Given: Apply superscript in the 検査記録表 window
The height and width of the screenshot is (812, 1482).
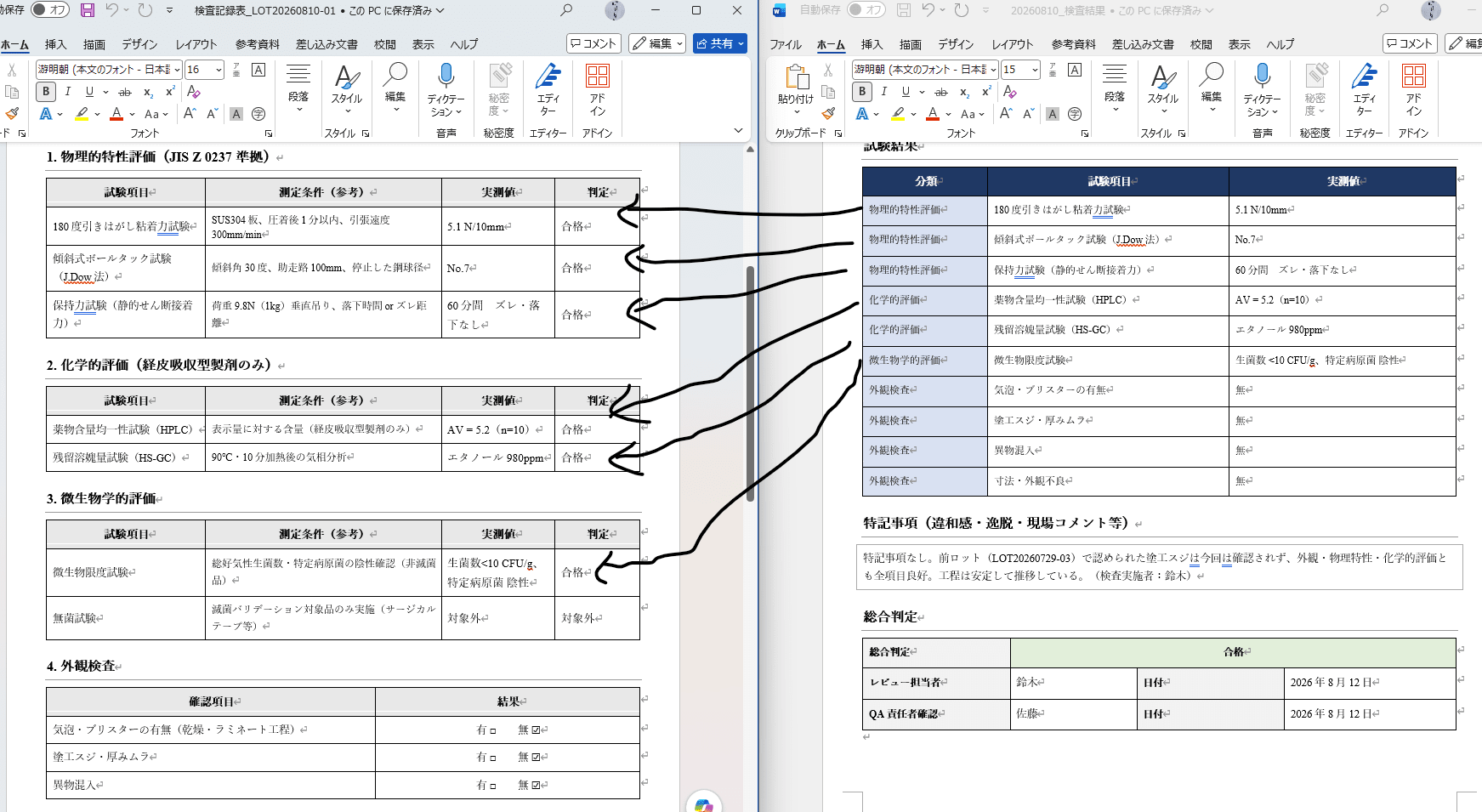Looking at the screenshot, I should tap(170, 92).
